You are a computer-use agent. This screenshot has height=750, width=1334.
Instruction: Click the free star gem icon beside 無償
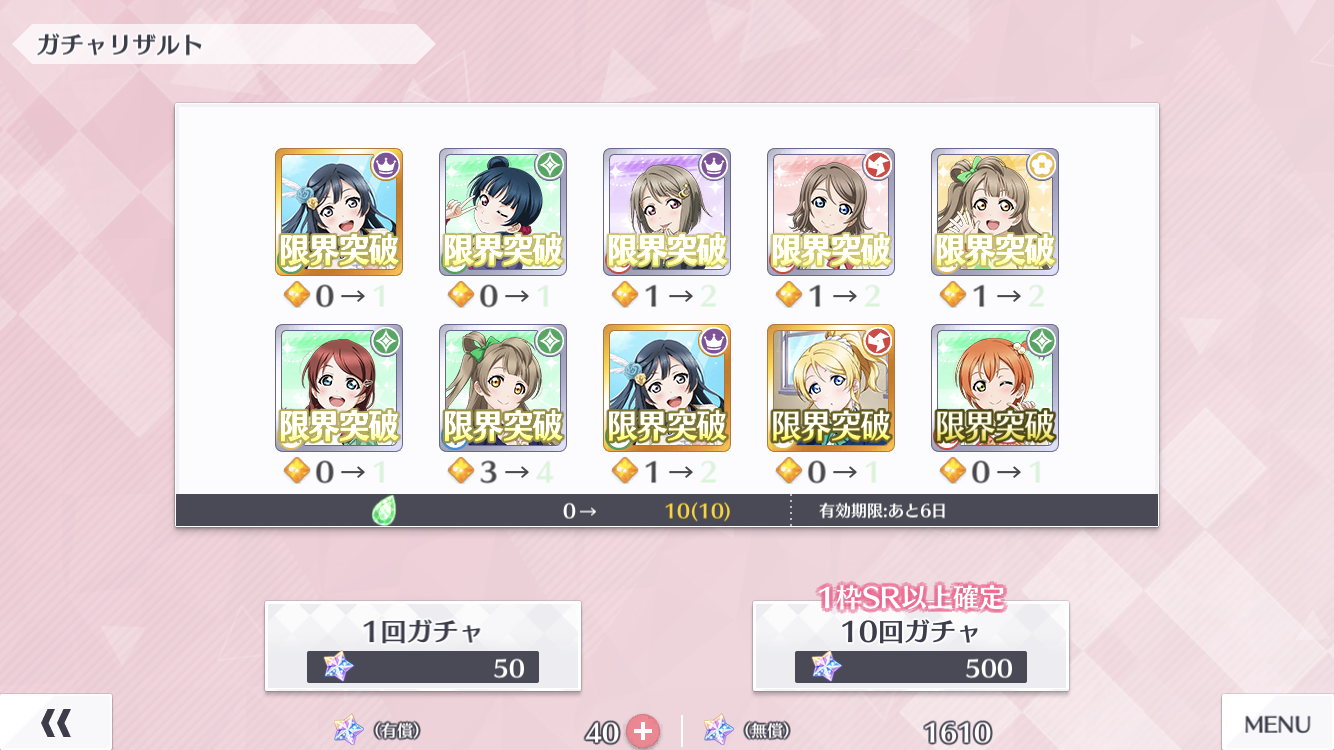coord(718,730)
